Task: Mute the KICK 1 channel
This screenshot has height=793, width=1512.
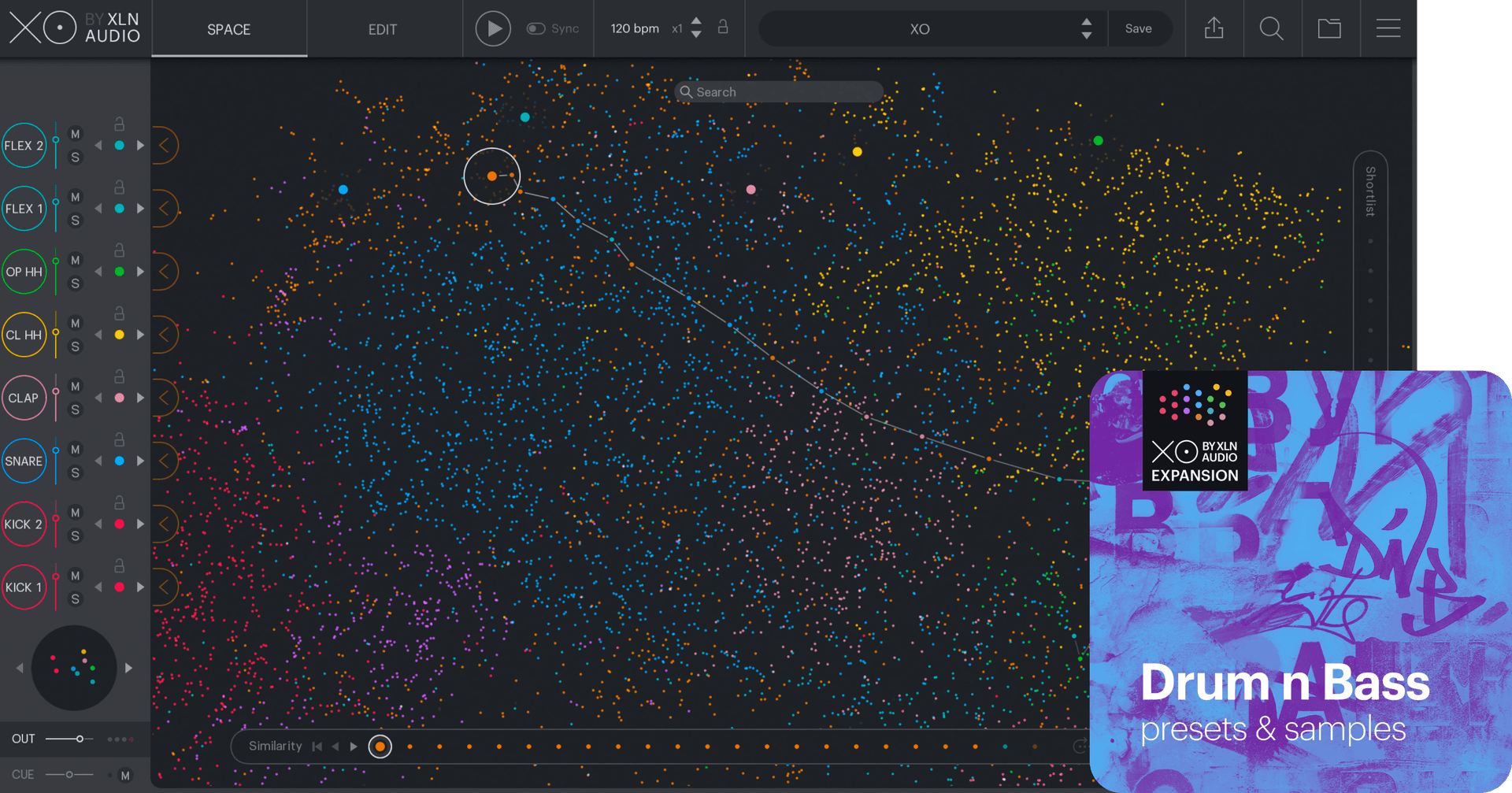Action: 76,576
